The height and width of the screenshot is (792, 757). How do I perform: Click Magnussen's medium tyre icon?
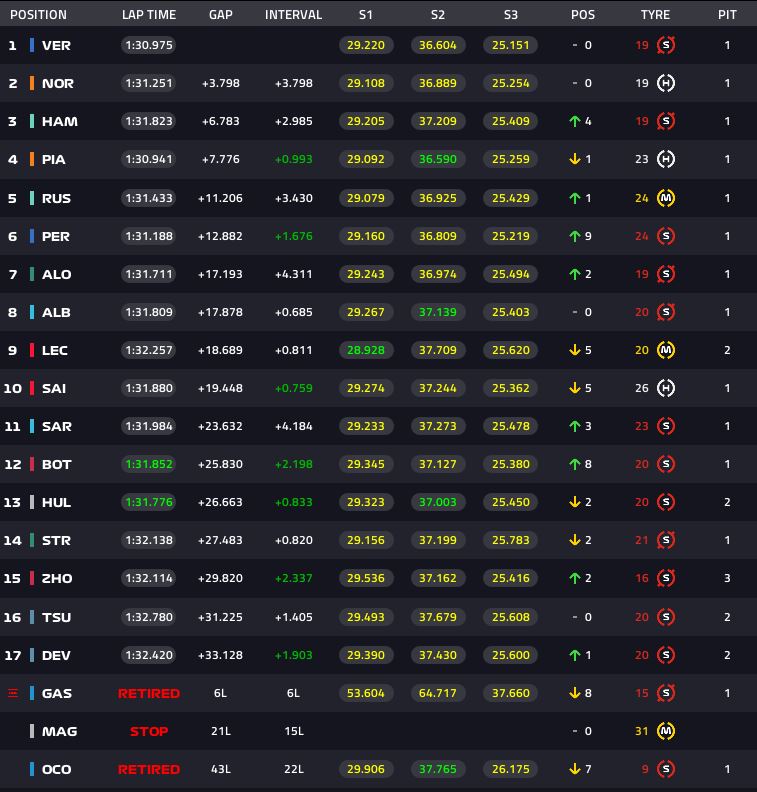(665, 731)
